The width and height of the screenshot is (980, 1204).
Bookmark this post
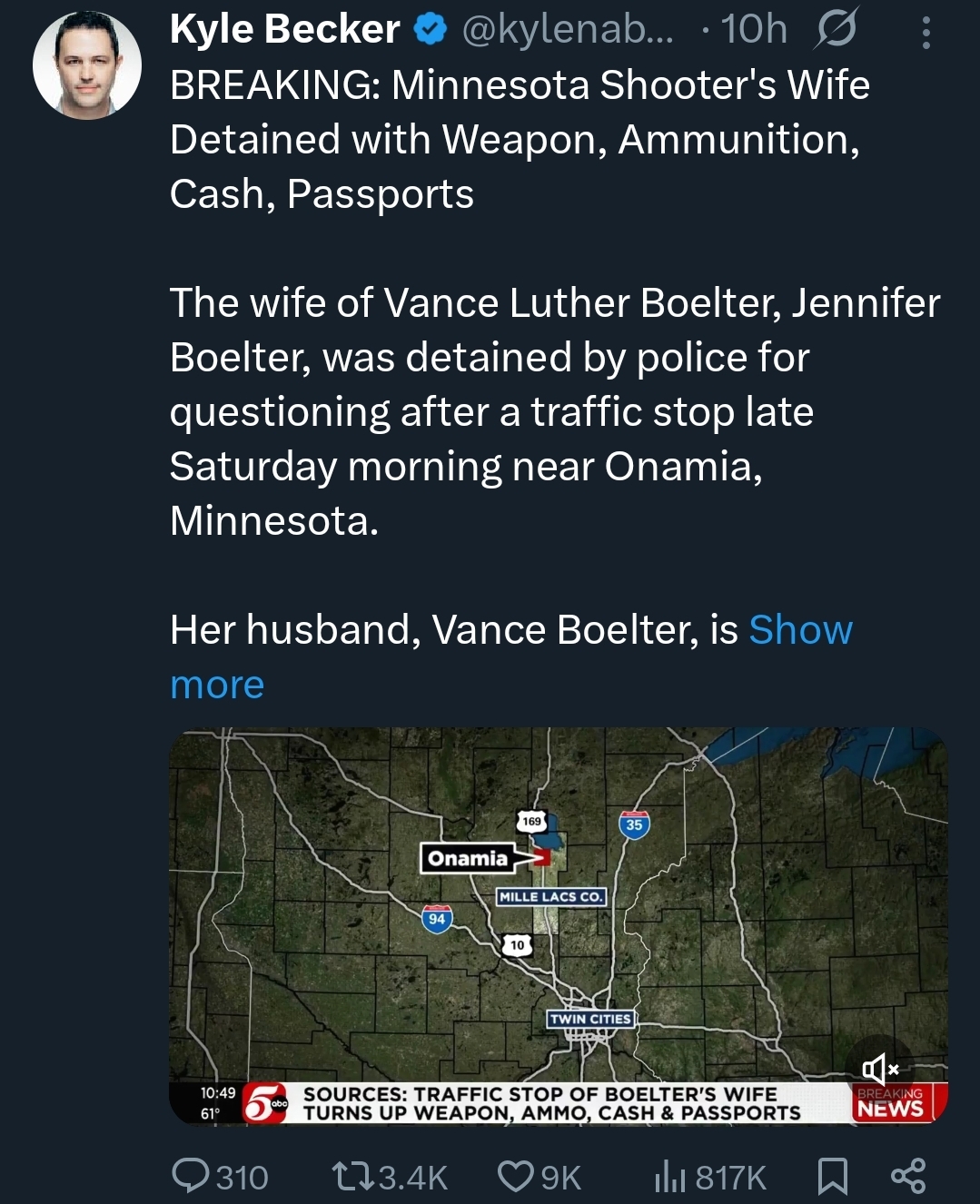click(832, 1176)
